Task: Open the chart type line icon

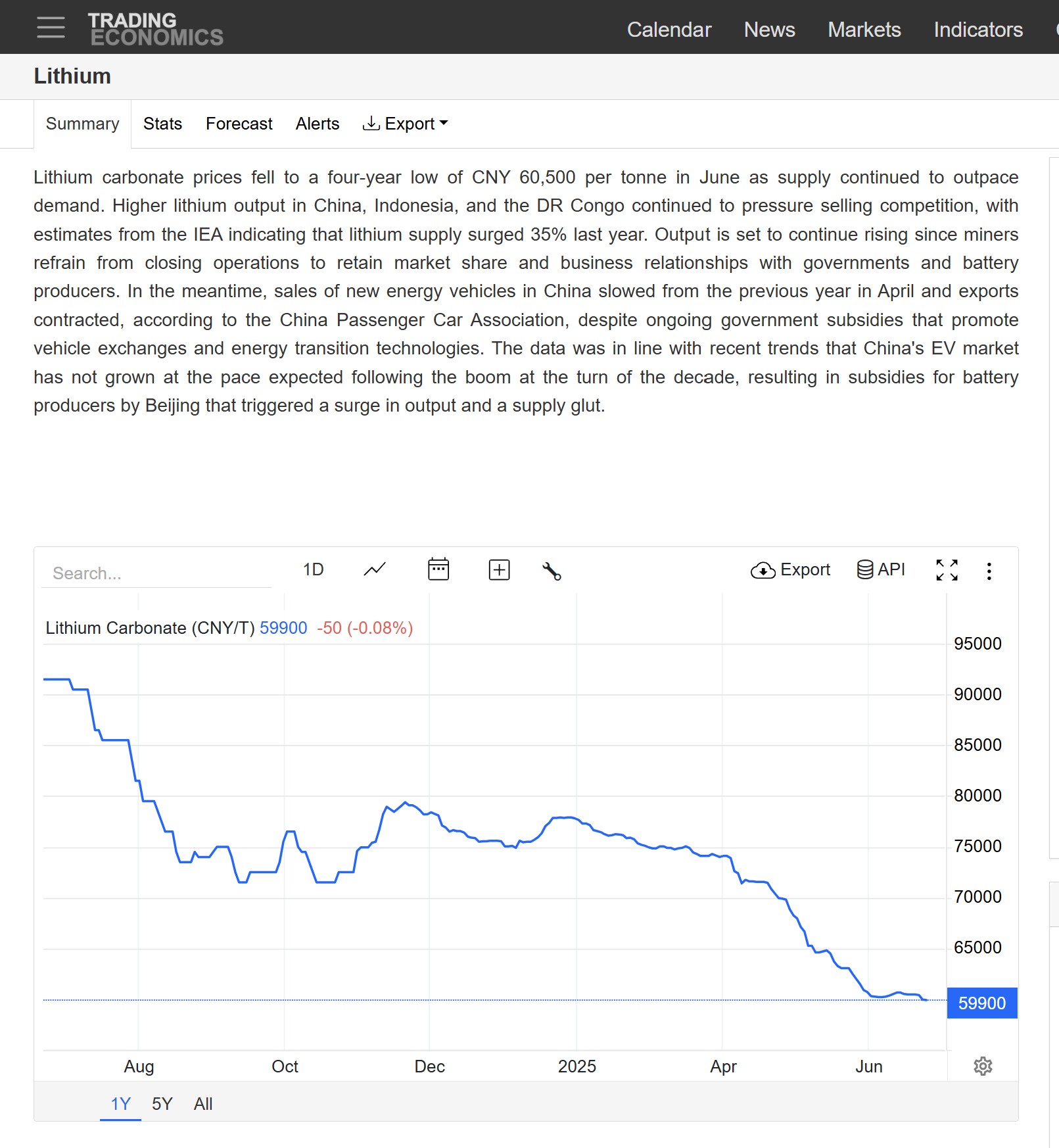Action: pyautogui.click(x=375, y=569)
